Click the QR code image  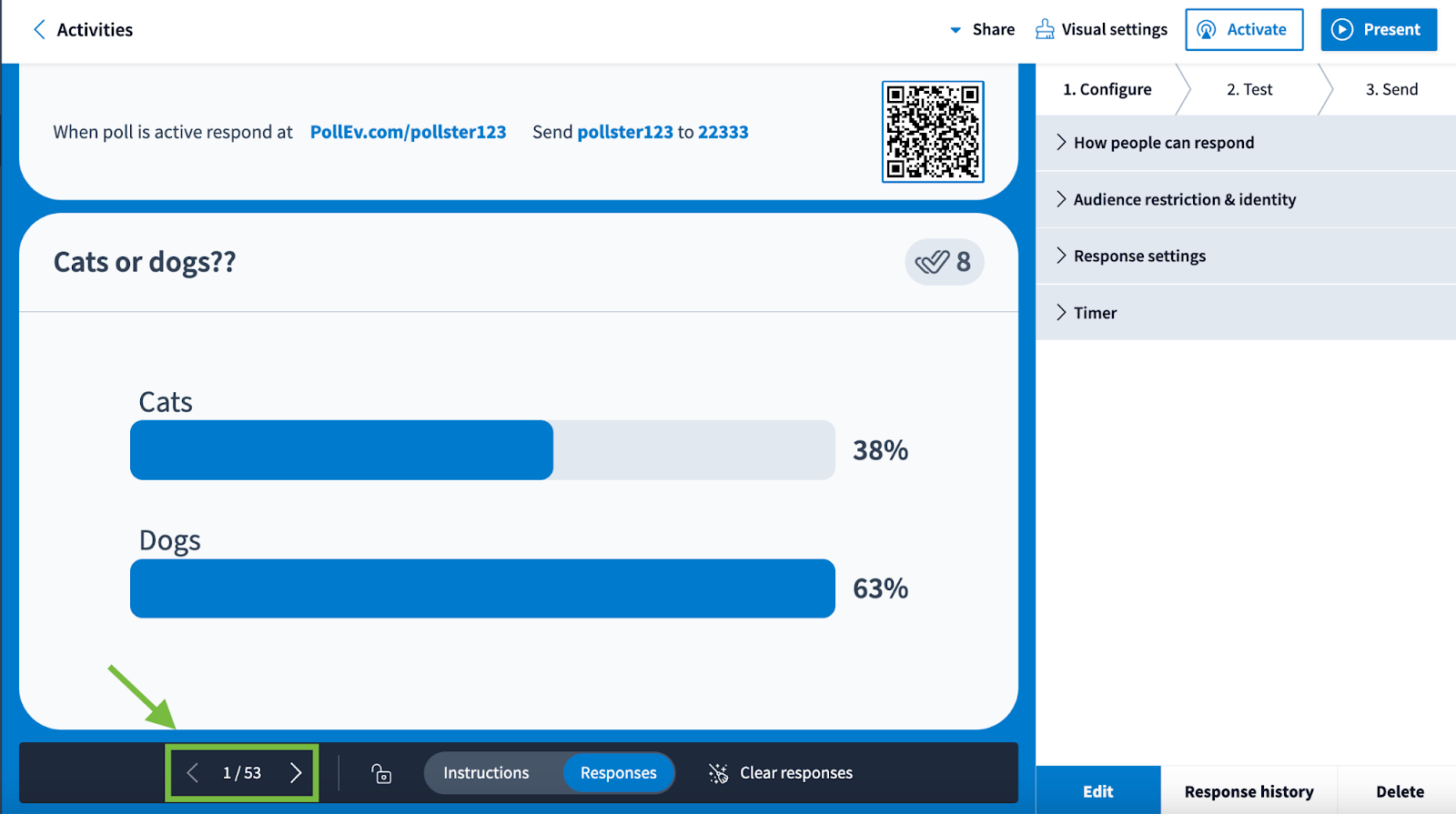click(x=933, y=132)
